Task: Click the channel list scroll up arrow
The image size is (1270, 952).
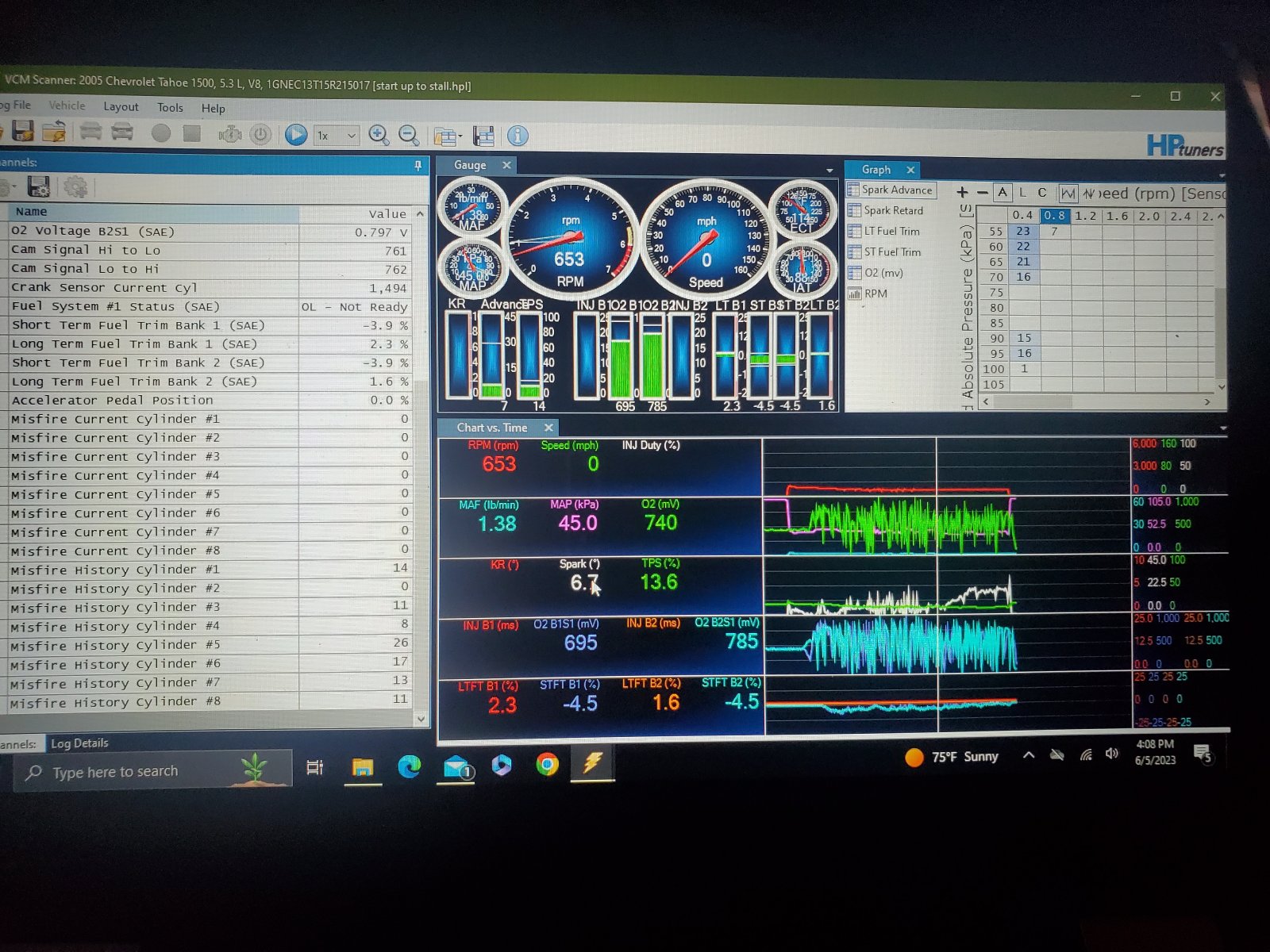Action: [x=420, y=213]
